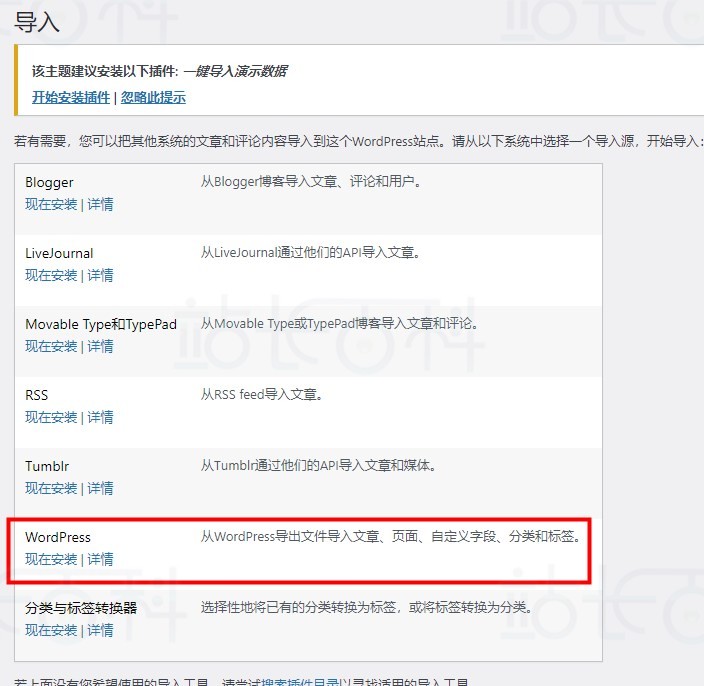Click description 选择性地将已有的分类转换为标签

[366, 607]
